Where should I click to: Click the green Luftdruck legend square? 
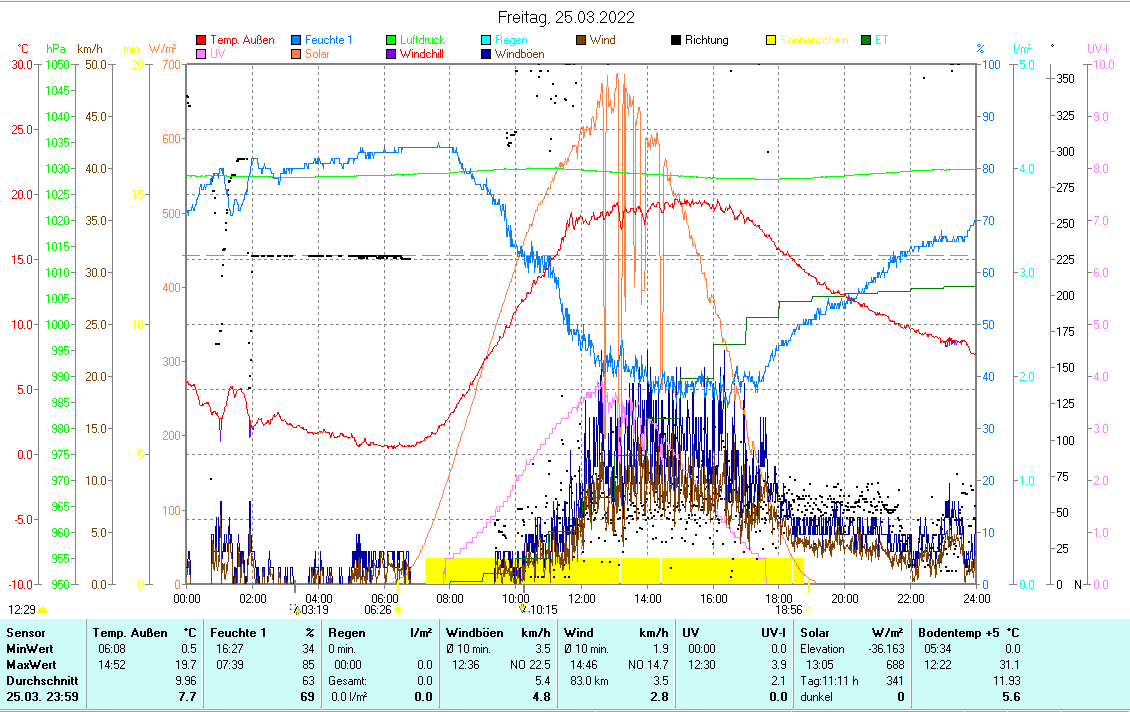pyautogui.click(x=392, y=41)
